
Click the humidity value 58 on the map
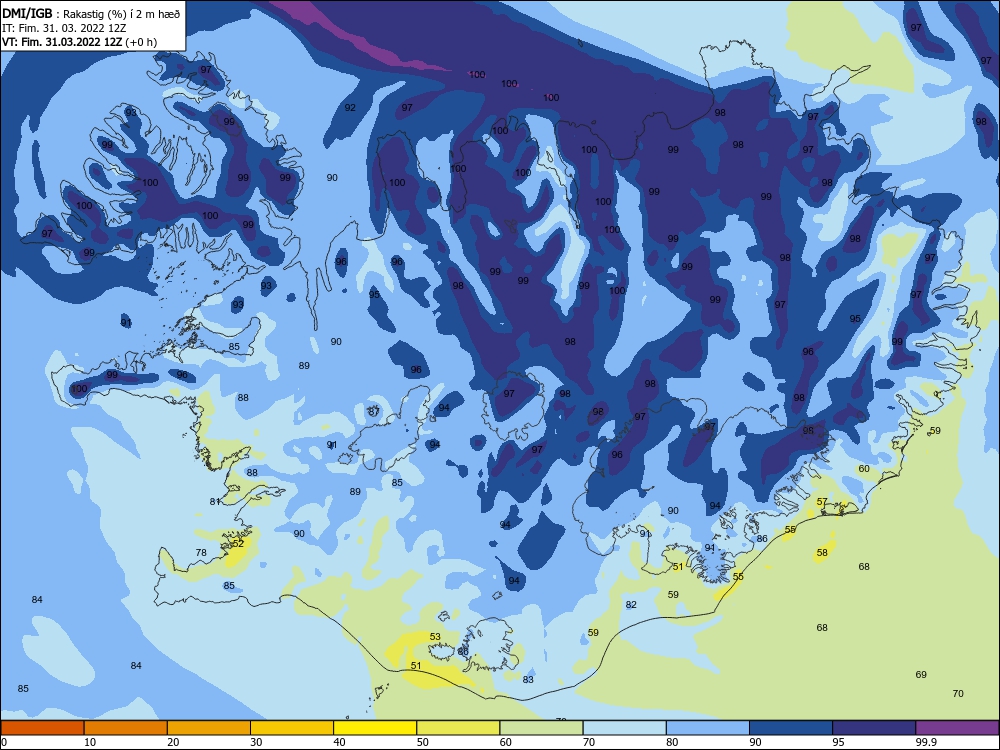(822, 553)
